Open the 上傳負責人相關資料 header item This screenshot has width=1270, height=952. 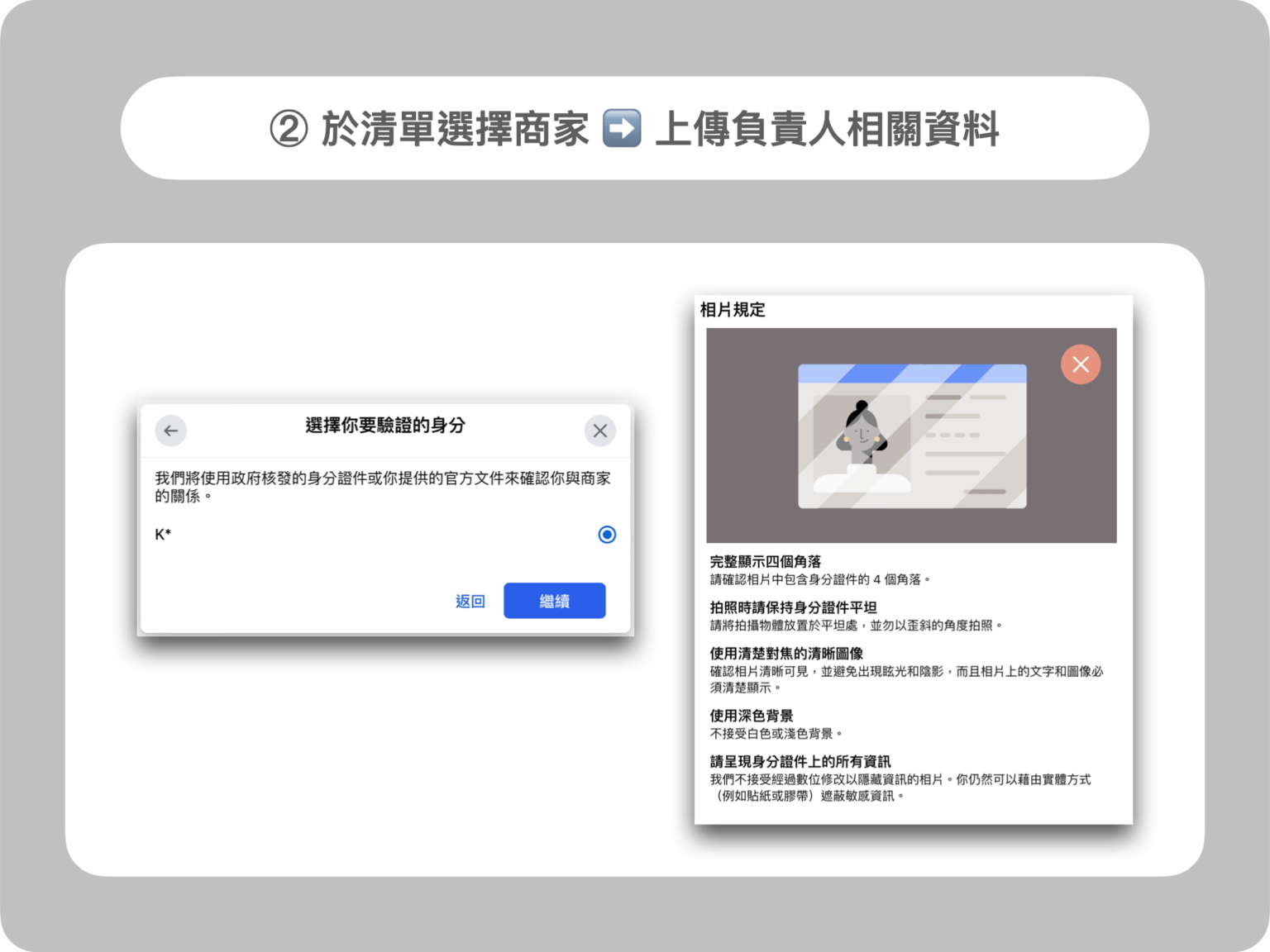pos(827,129)
